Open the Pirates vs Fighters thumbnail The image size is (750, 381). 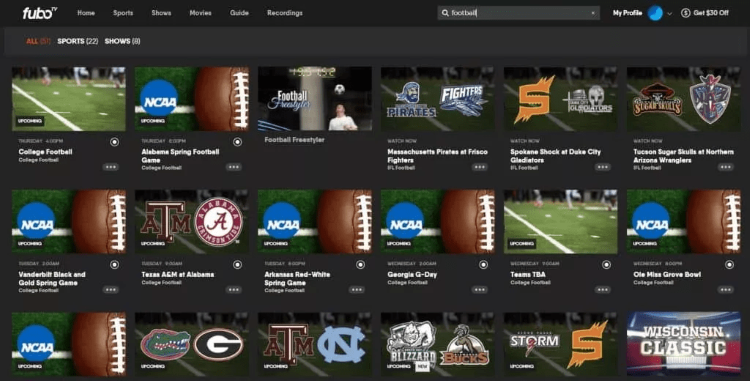438,98
